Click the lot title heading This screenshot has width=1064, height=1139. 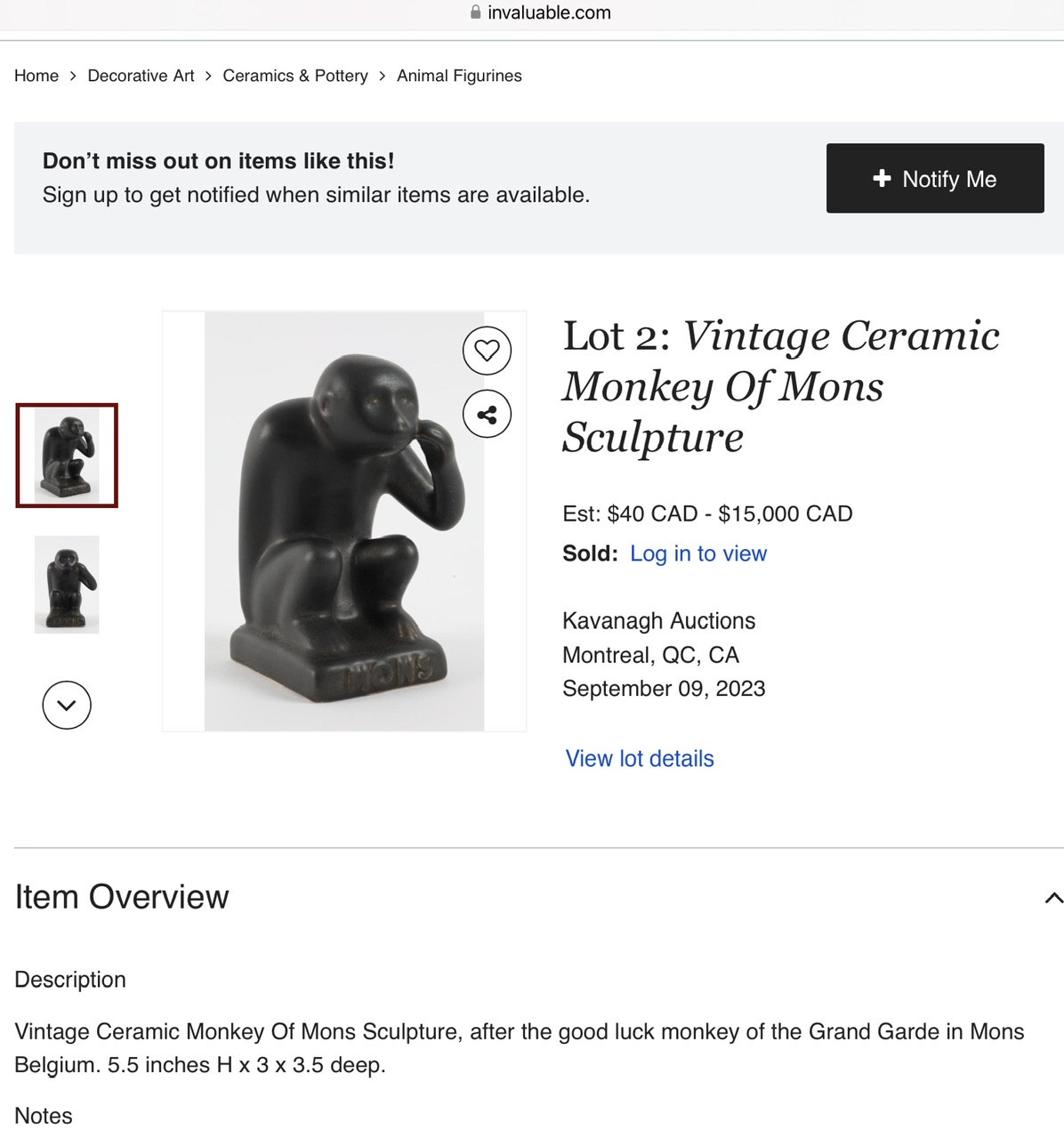(x=780, y=386)
